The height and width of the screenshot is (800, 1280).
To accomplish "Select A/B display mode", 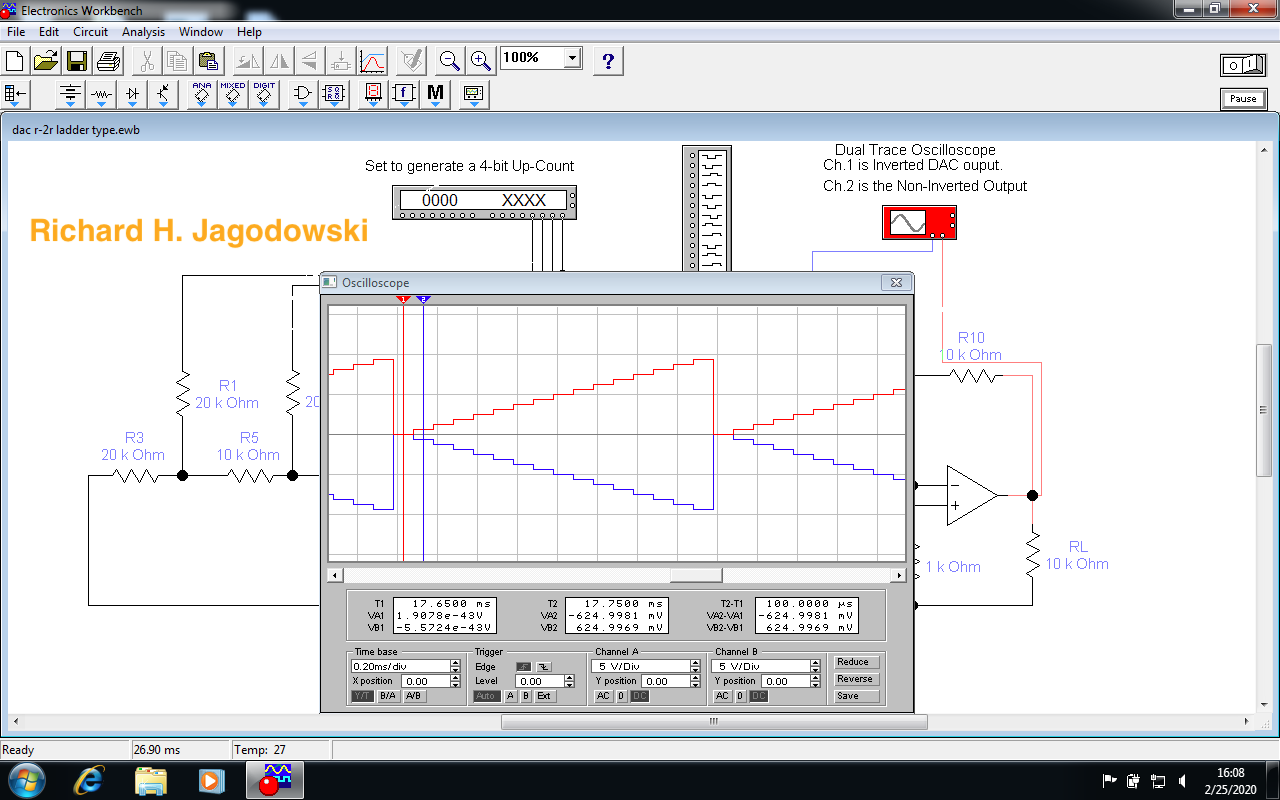I will point(414,696).
